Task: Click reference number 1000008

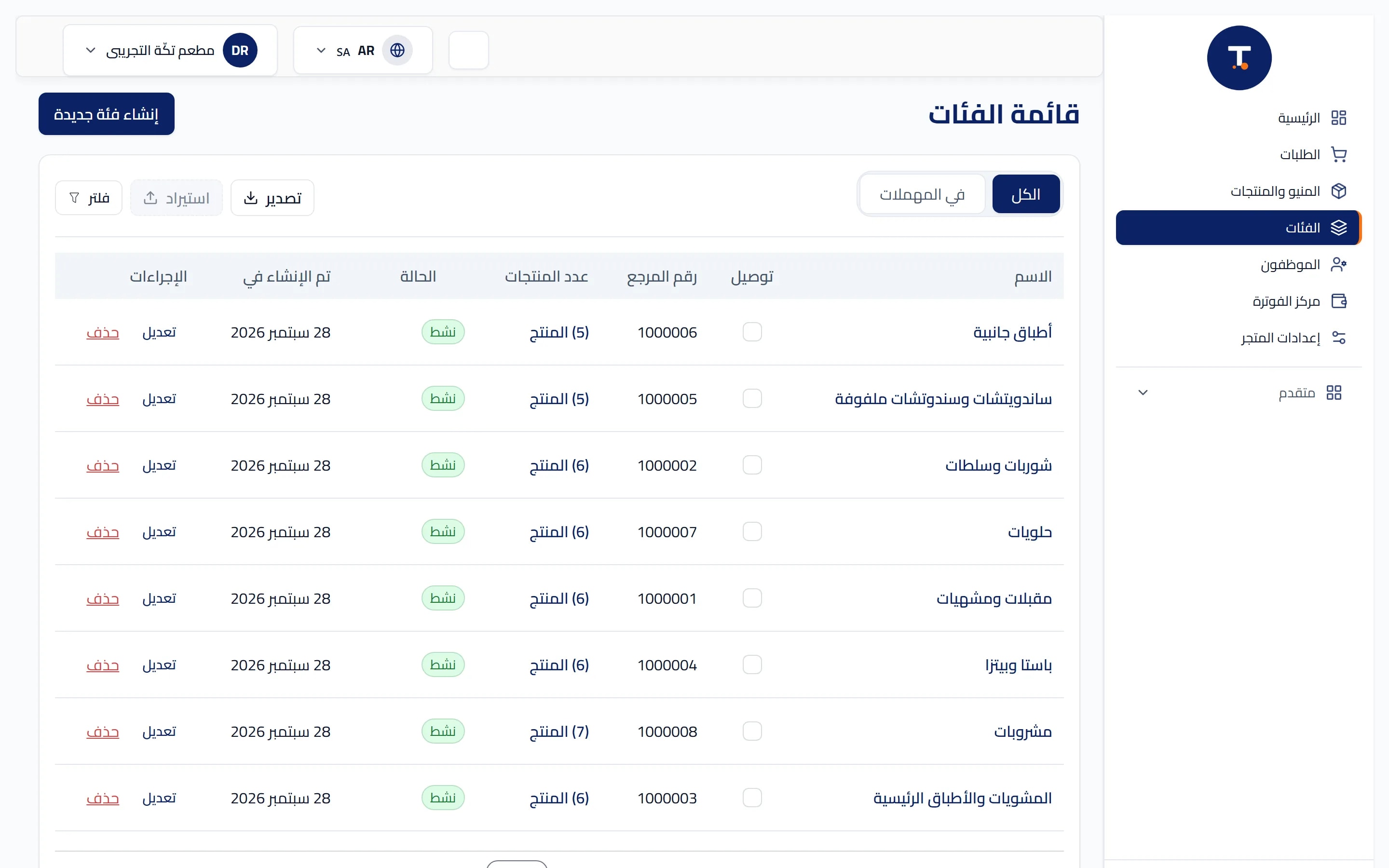Action: [667, 732]
